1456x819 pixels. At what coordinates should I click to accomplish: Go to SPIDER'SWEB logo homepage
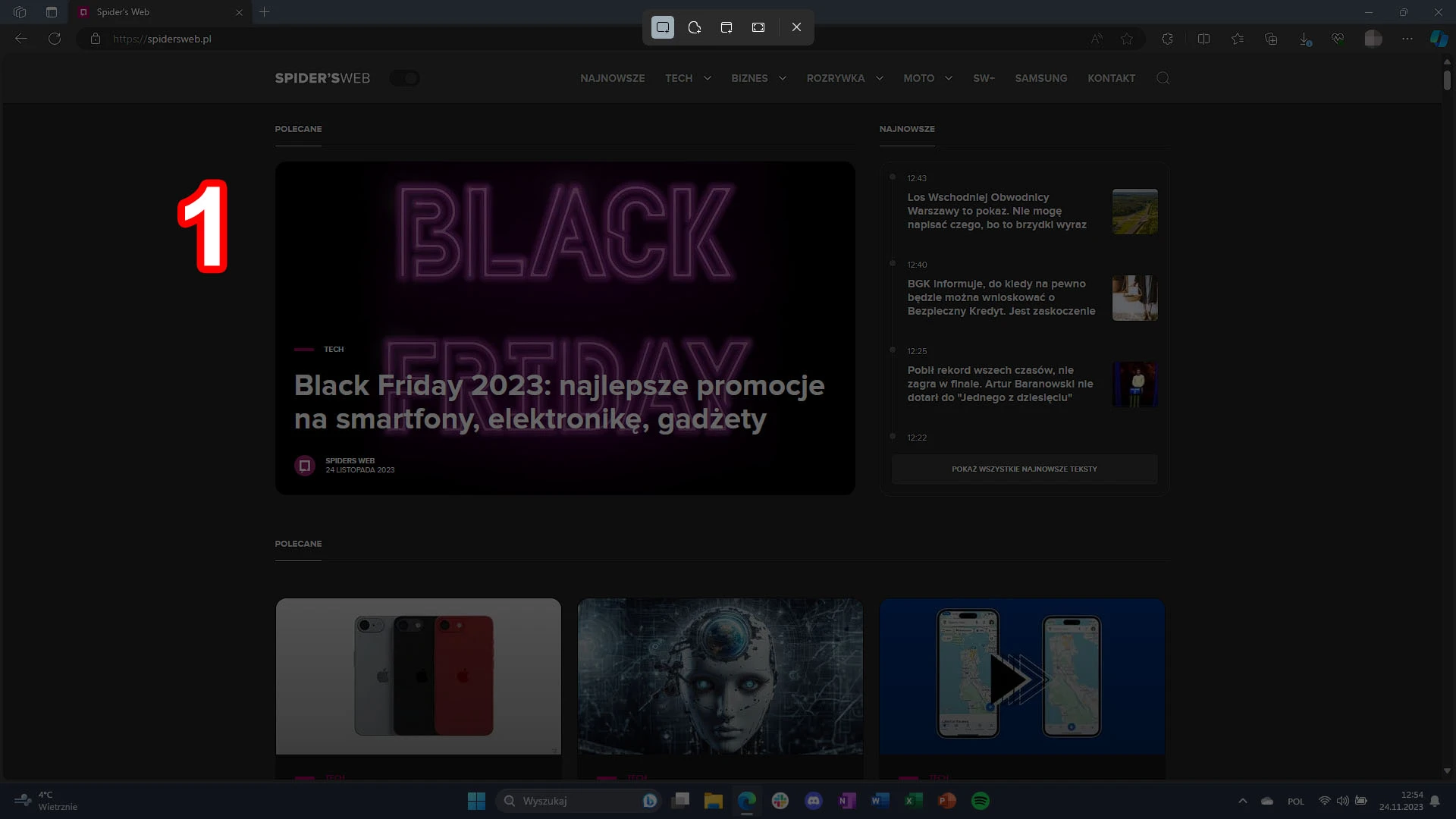[x=322, y=78]
